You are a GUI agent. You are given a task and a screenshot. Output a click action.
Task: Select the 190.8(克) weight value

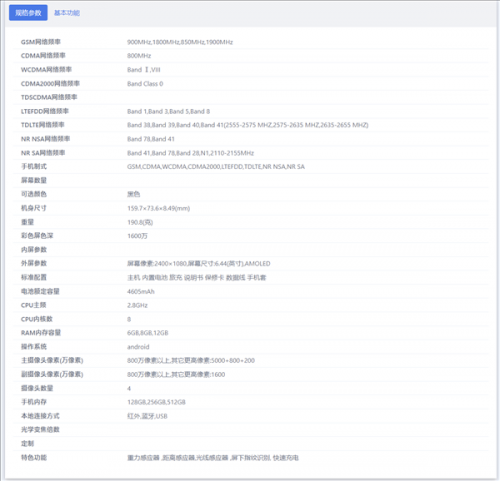click(x=140, y=222)
